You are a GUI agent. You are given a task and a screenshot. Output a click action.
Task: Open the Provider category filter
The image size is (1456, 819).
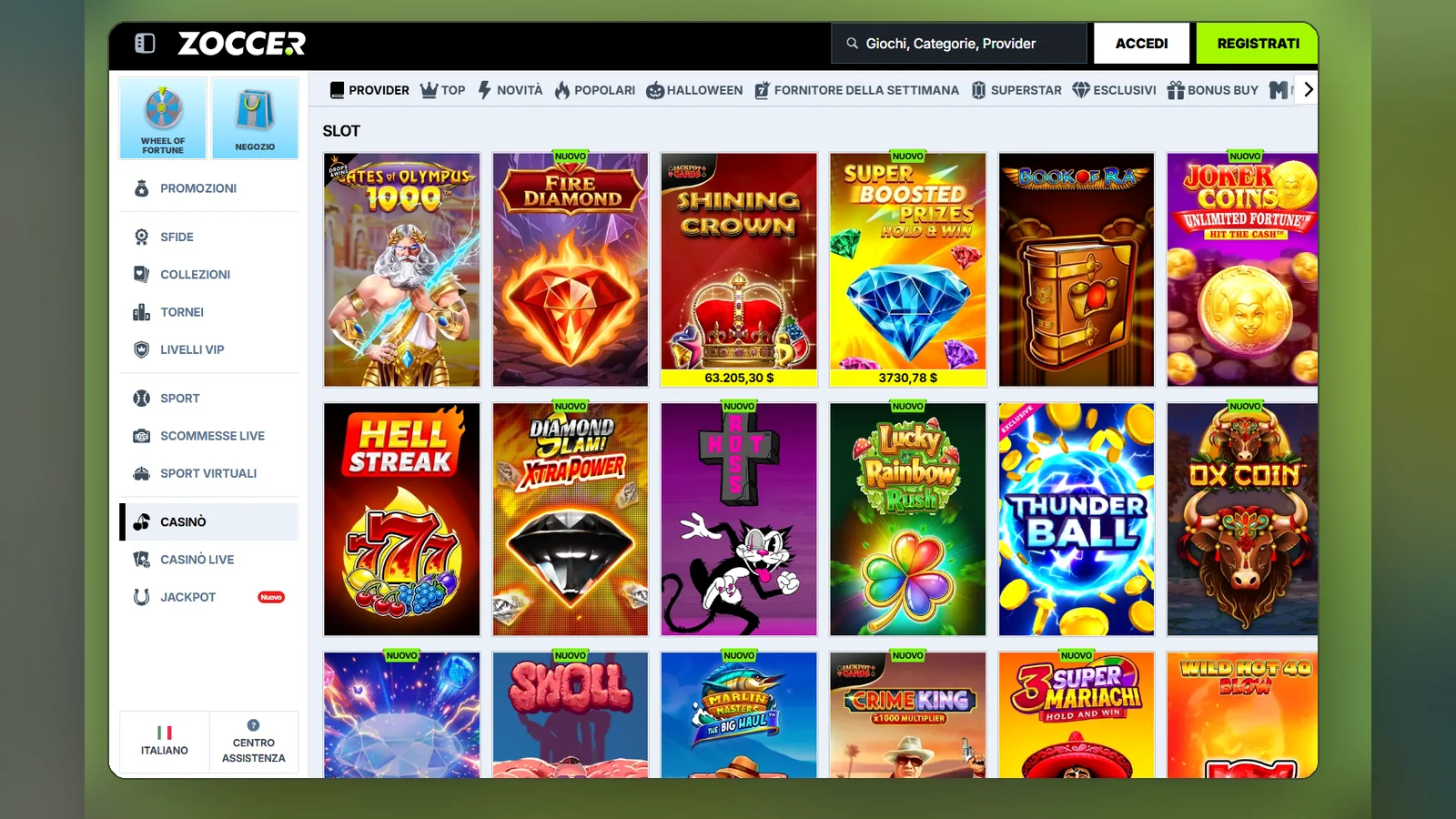tap(369, 90)
